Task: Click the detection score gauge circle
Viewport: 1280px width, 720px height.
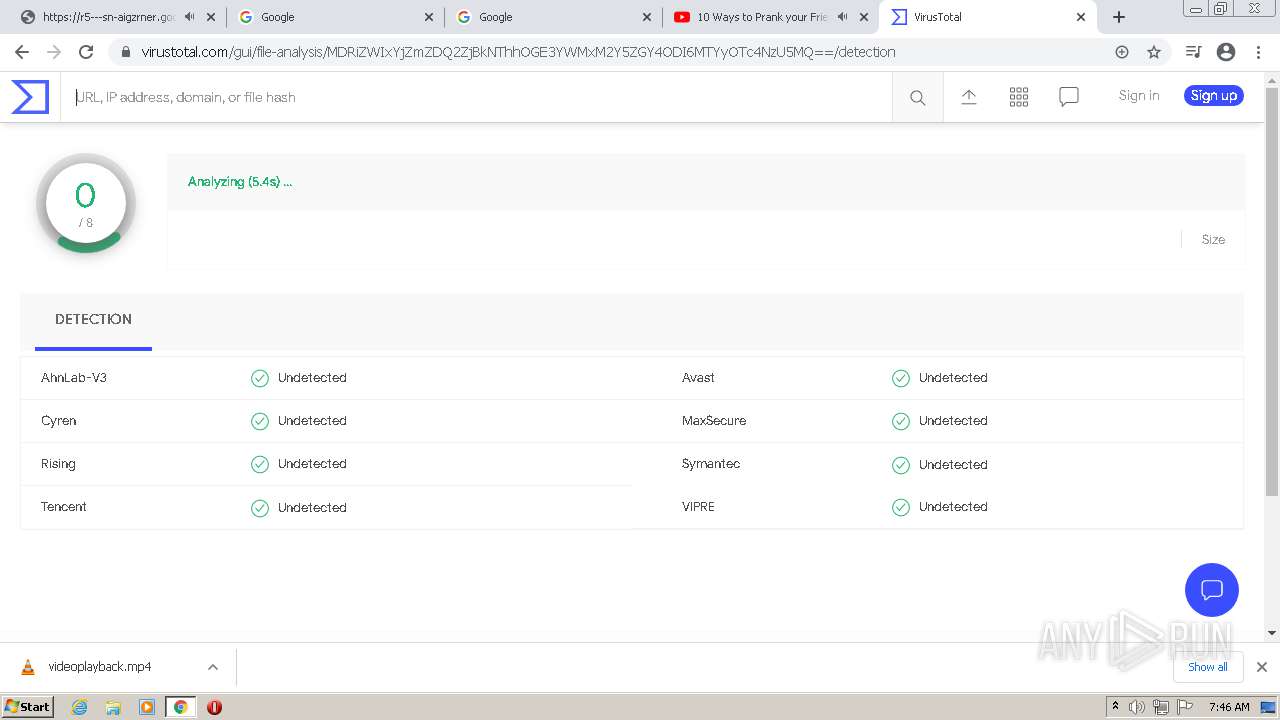Action: [86, 203]
